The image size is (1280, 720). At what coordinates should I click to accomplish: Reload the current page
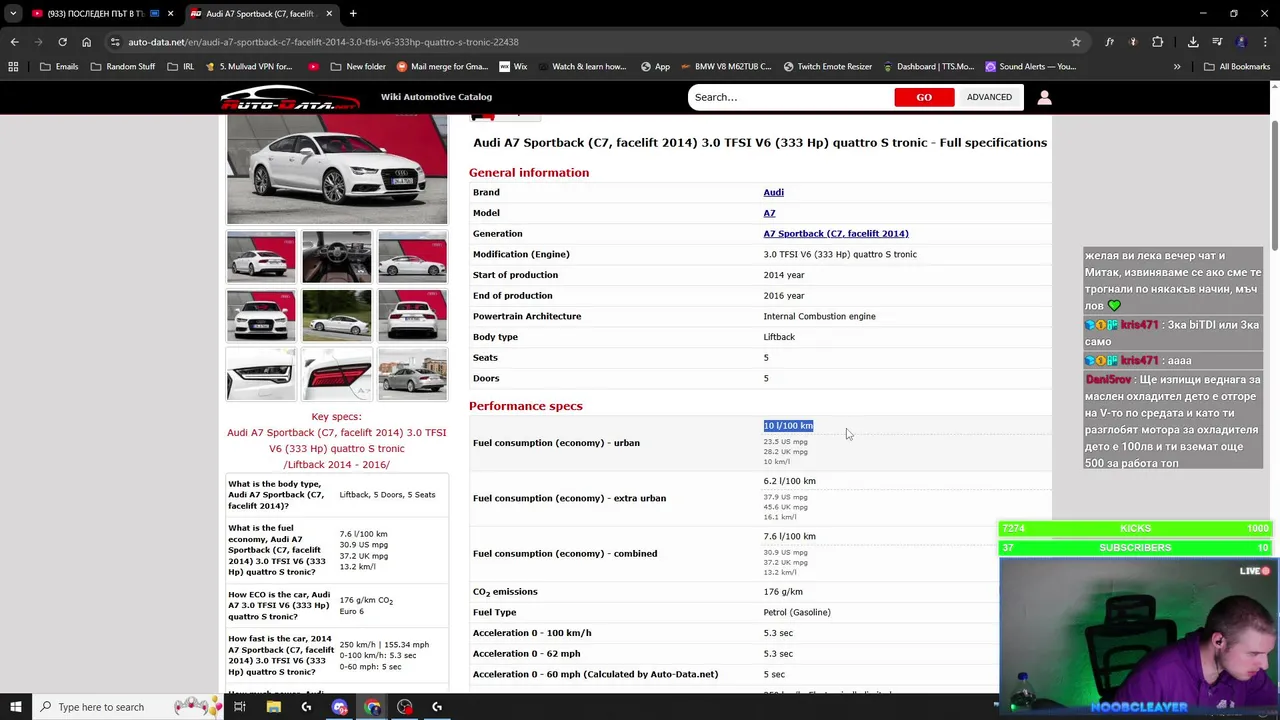[x=62, y=42]
